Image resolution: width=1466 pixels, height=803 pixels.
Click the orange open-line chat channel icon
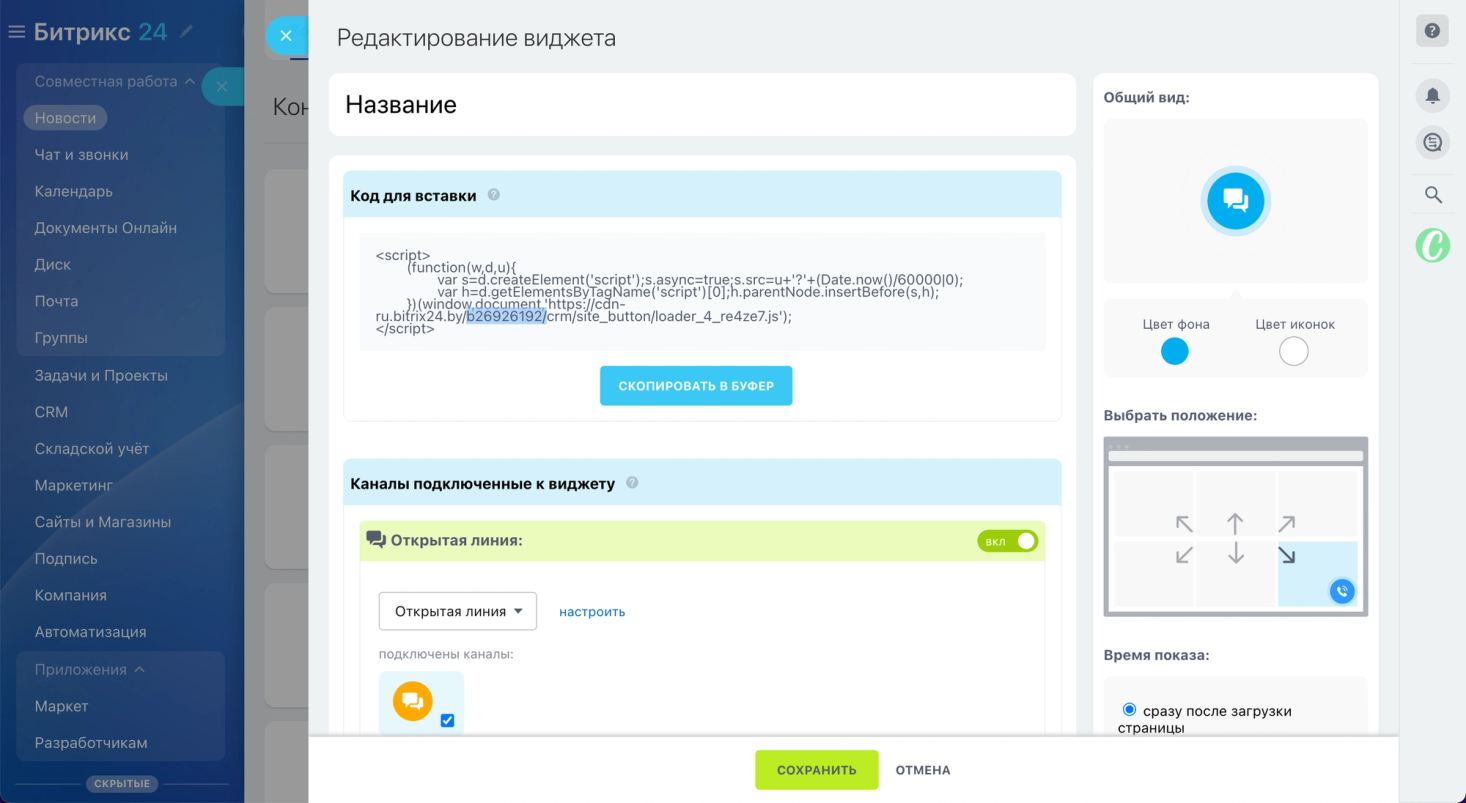coord(412,701)
